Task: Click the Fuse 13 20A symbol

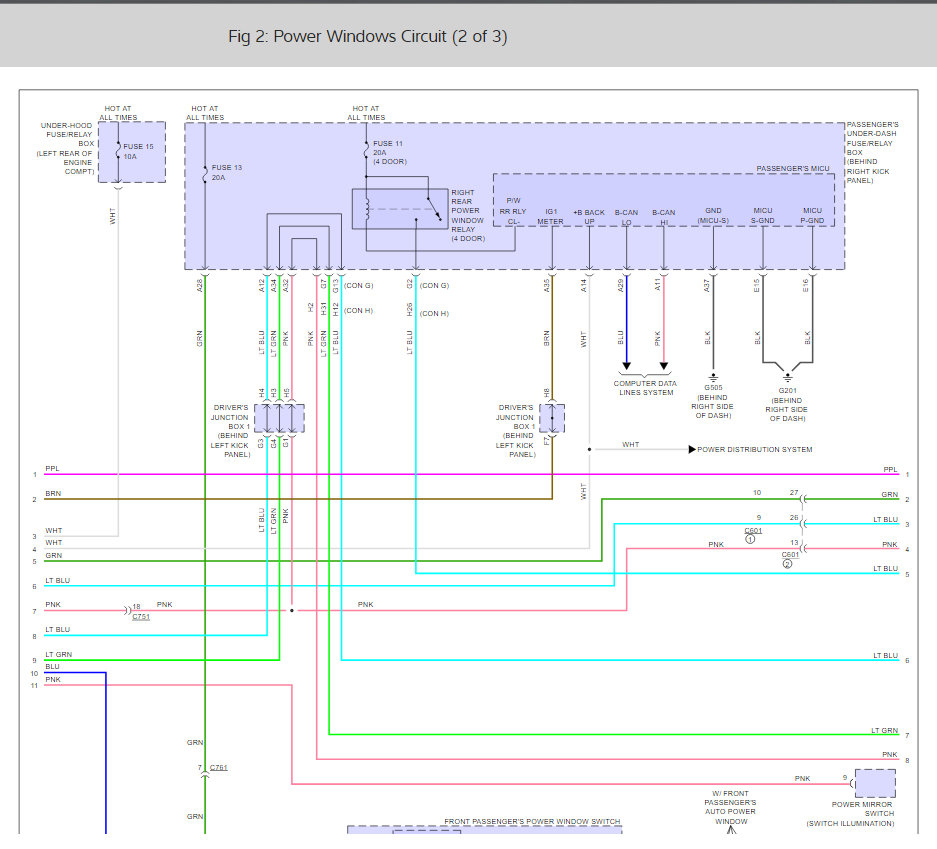Action: coord(205,173)
